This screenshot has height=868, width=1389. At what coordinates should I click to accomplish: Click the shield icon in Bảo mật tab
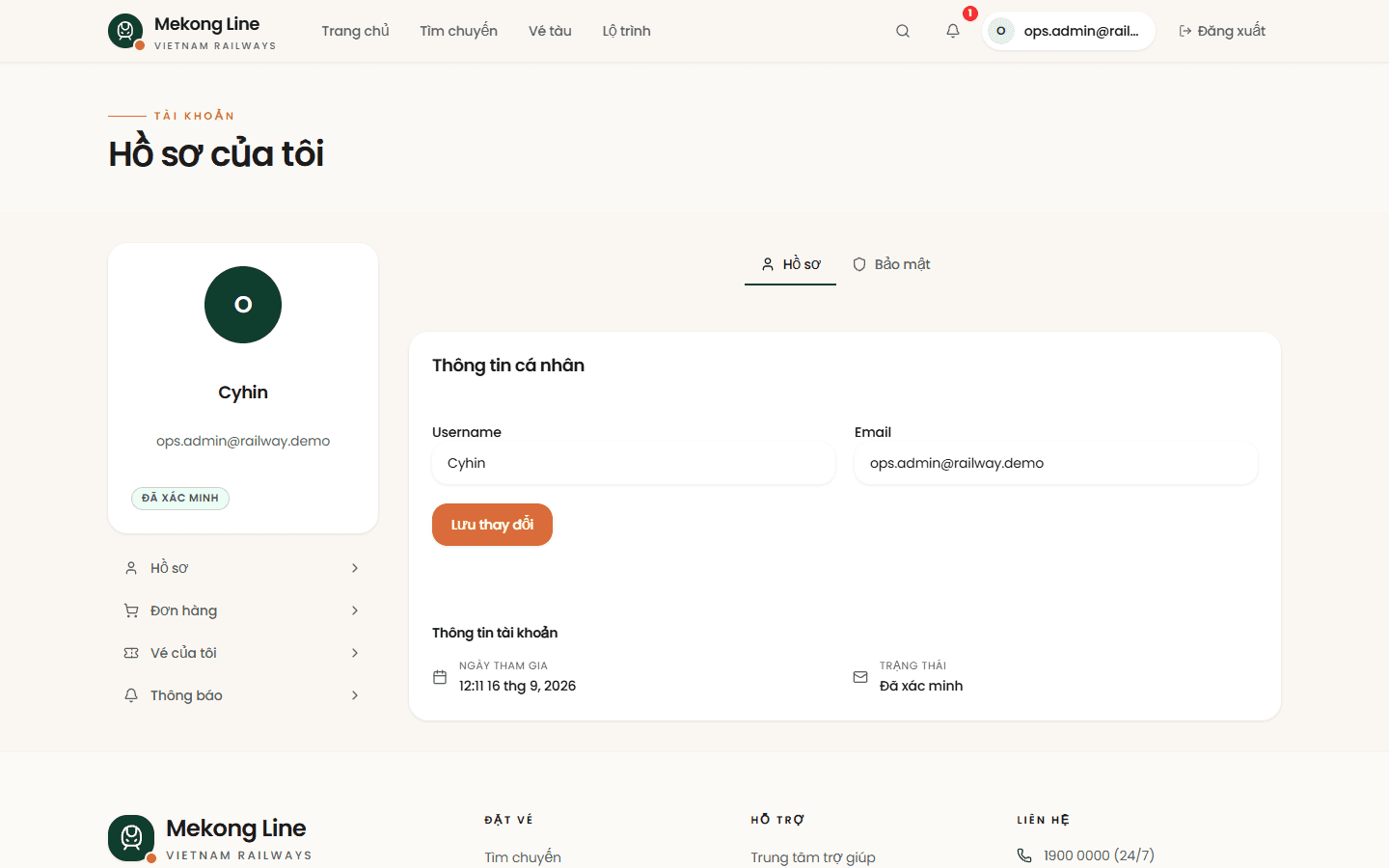point(859,264)
